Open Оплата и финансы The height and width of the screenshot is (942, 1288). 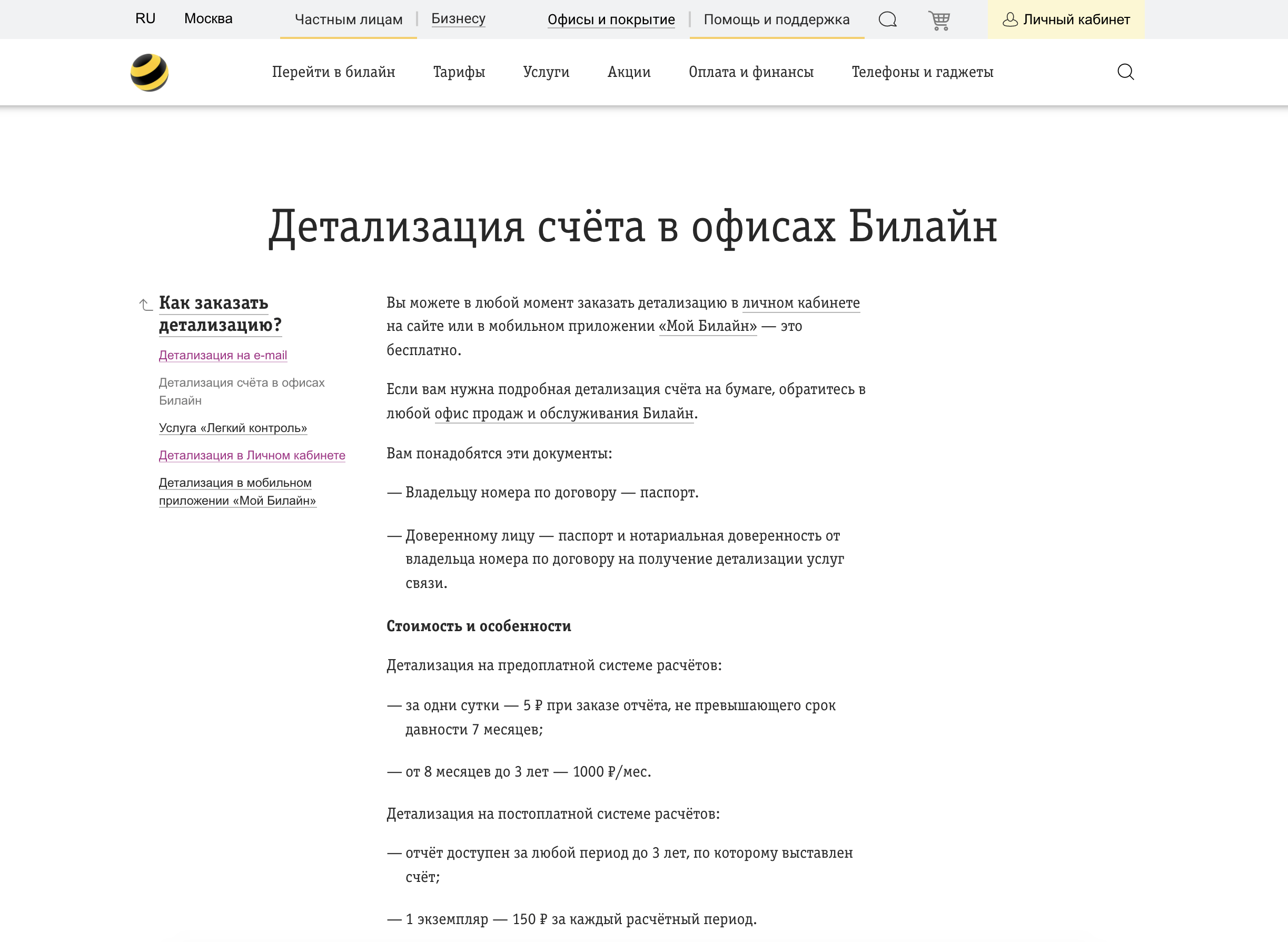click(x=751, y=72)
